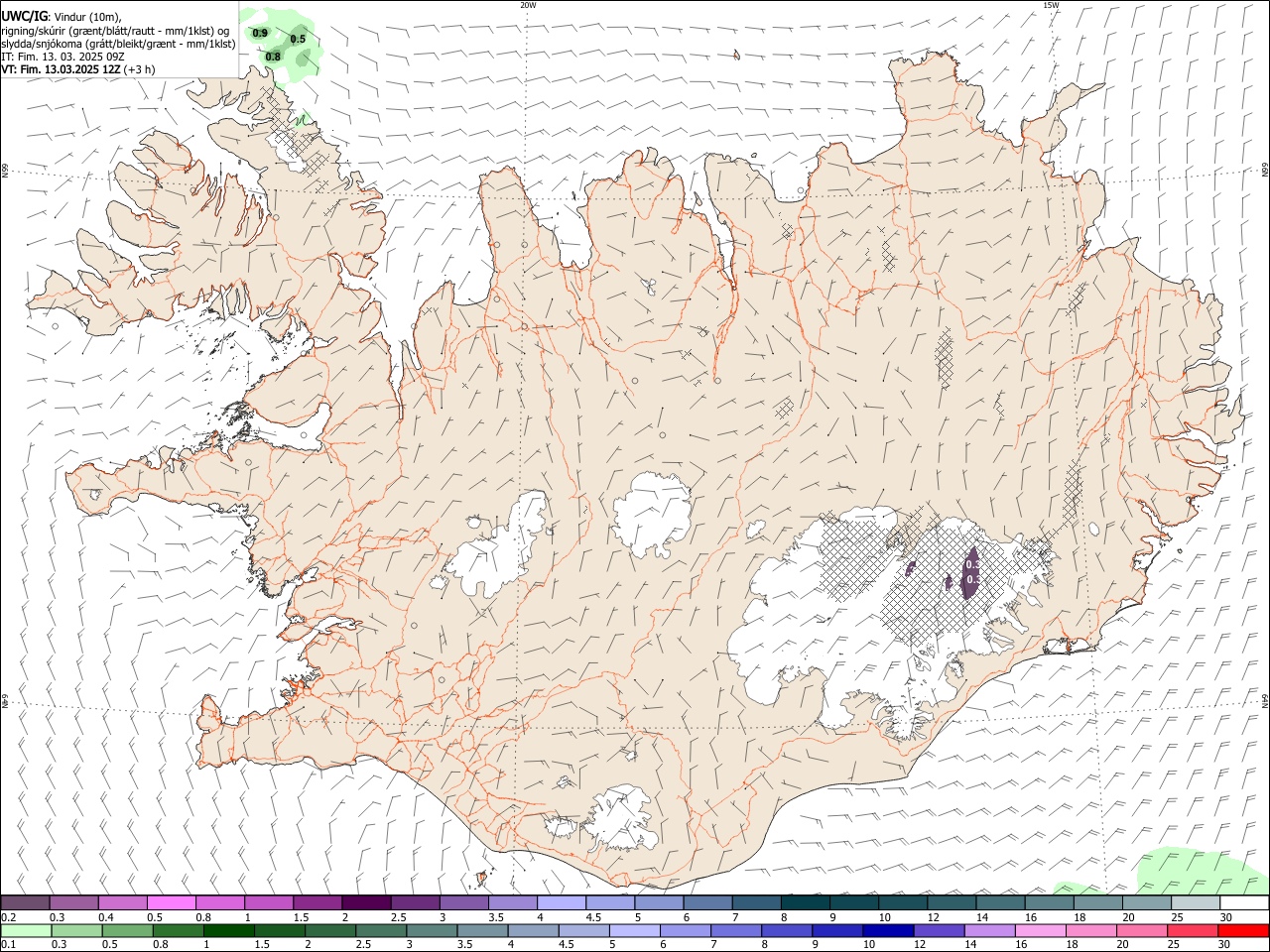Click the 'UWC/IG' bold title text

pos(24,16)
